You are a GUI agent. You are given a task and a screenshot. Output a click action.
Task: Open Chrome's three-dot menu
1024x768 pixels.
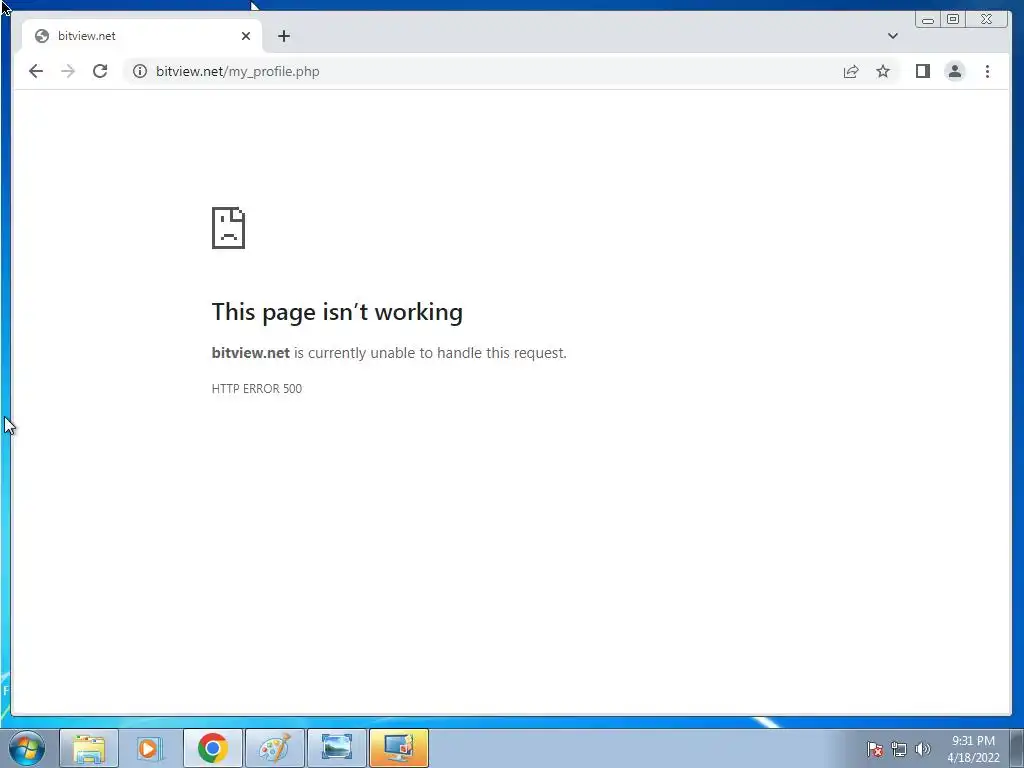click(987, 71)
